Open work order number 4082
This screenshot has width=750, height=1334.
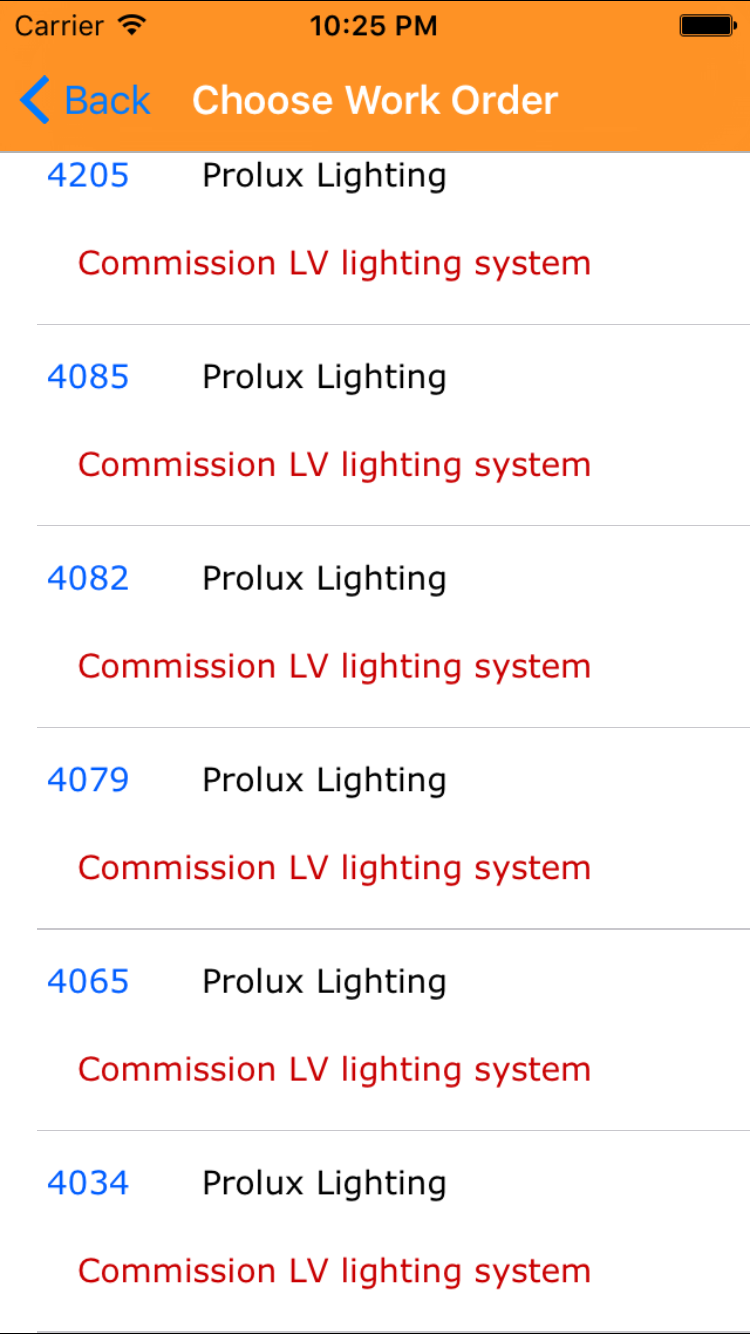(x=88, y=578)
